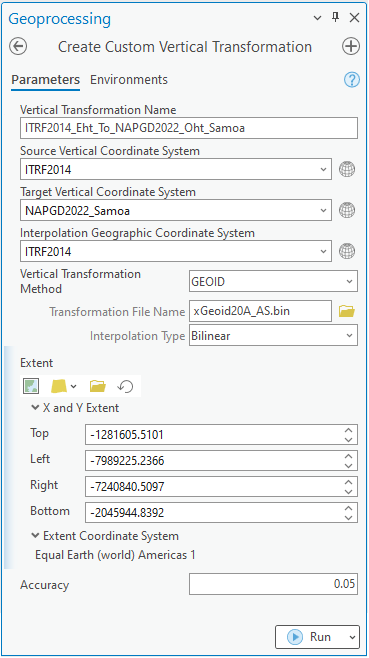Viewport: 369px width, 658px height.
Task: Increase the Top extent value using the up arrow
Action: 348,431
